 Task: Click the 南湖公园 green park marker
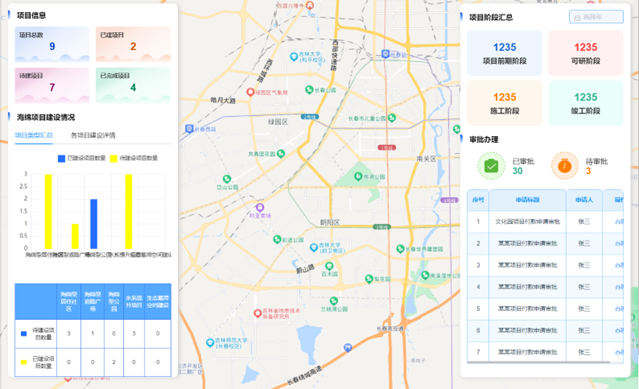point(358,176)
